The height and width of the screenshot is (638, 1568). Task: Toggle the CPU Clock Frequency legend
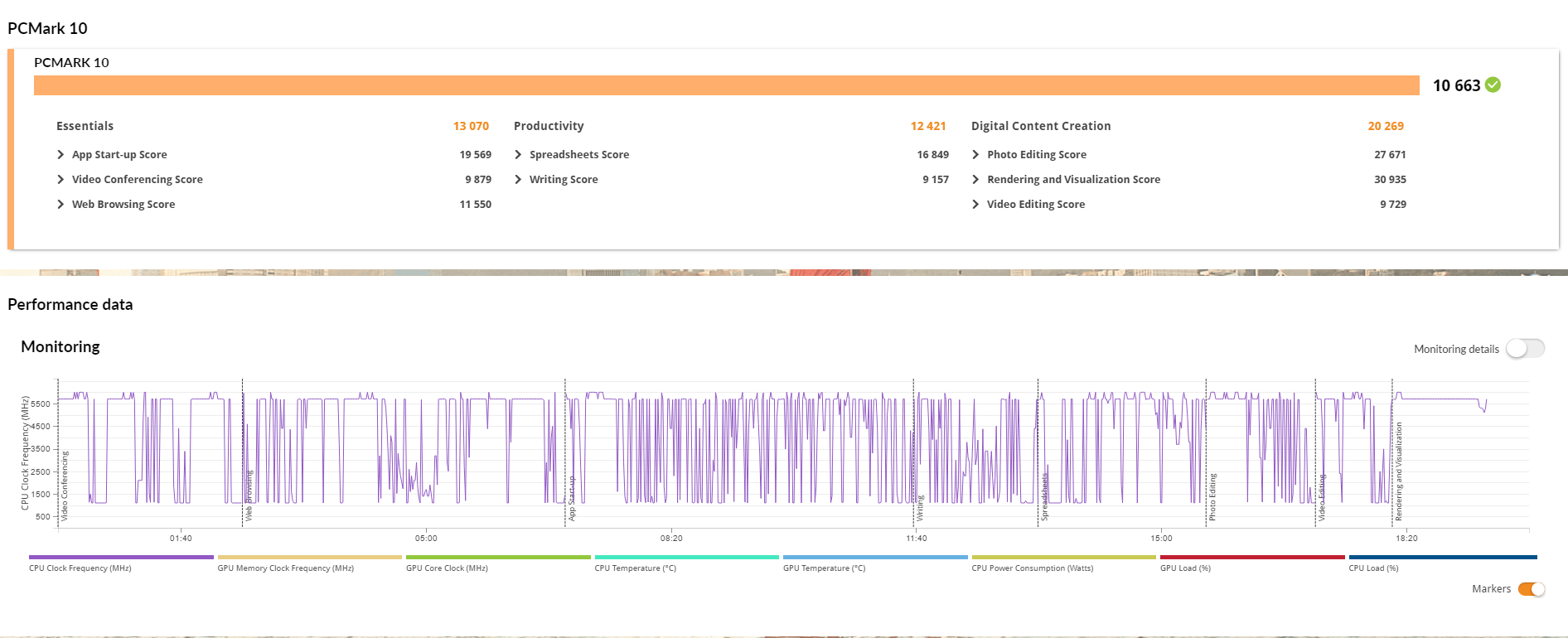(x=121, y=563)
